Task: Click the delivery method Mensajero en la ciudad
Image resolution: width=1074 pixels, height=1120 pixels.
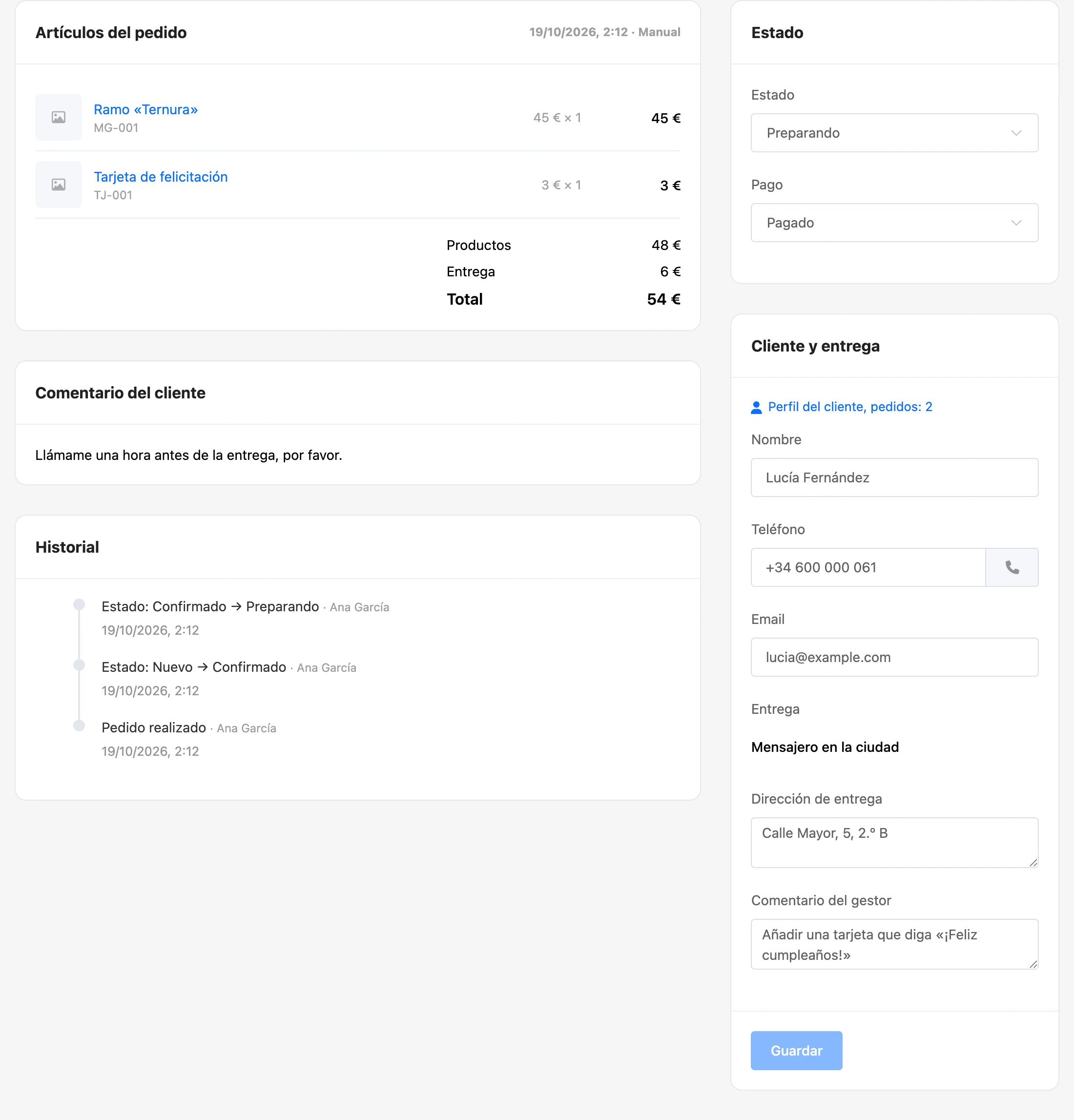Action: pyautogui.click(x=825, y=747)
